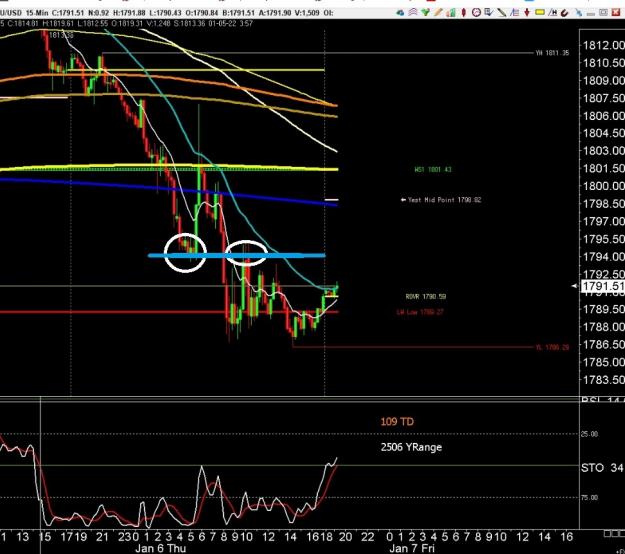The width and height of the screenshot is (625, 554).
Task: Click the 'Jan 7 Fri' date label
Action: pos(412,548)
